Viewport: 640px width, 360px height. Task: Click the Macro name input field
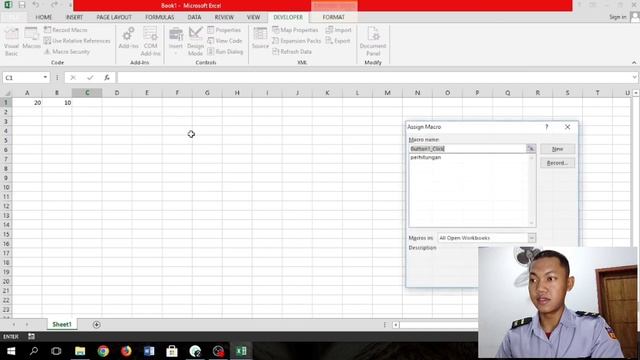pyautogui.click(x=467, y=149)
